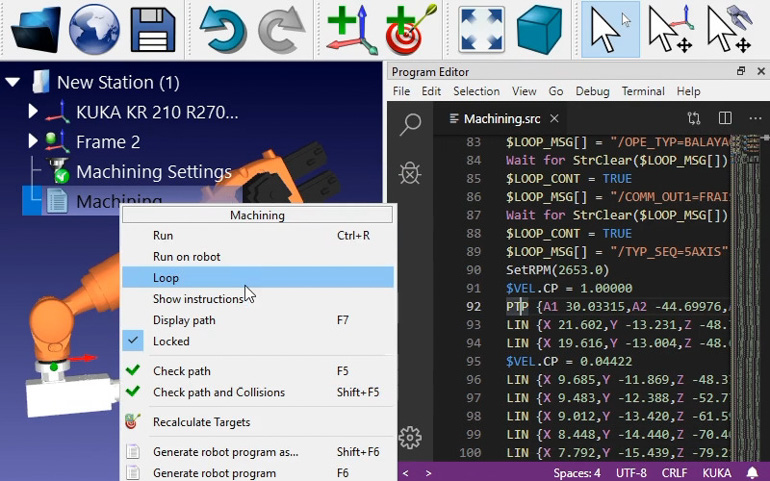The height and width of the screenshot is (481, 770).
Task: Choose the Move reference frame tool
Action: point(670,29)
